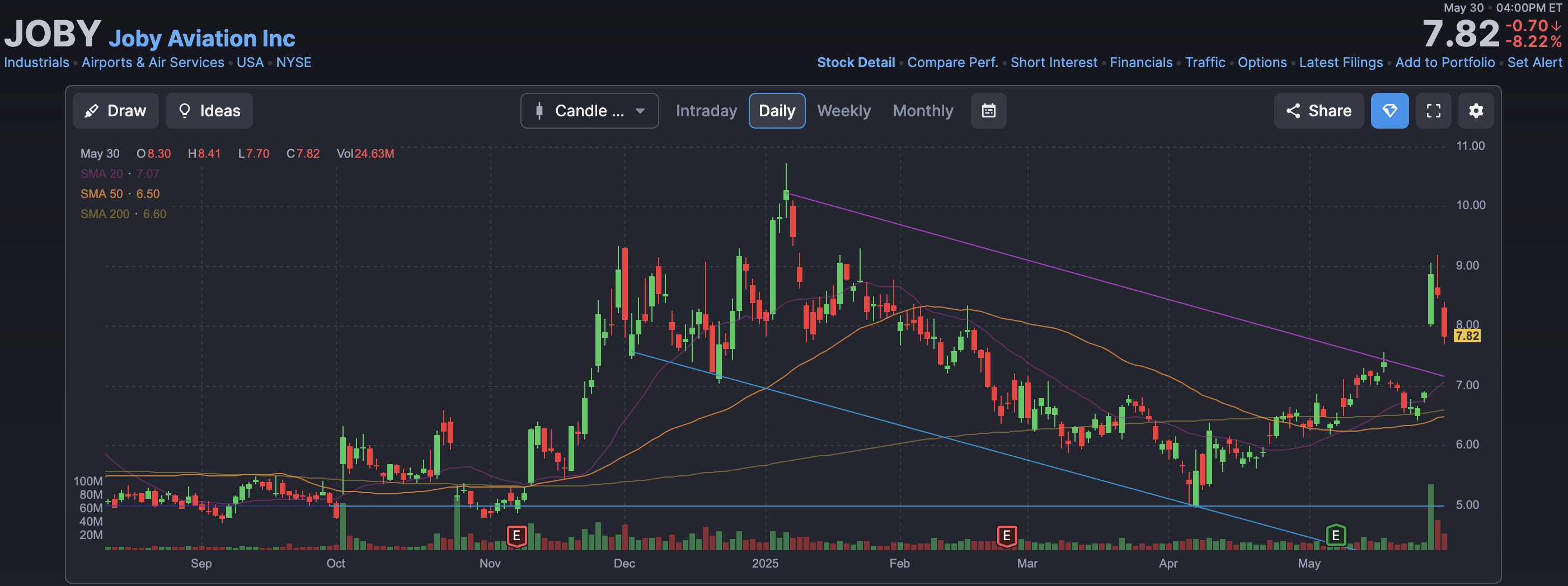The height and width of the screenshot is (586, 1568).
Task: Open the Options link
Action: click(x=1262, y=63)
